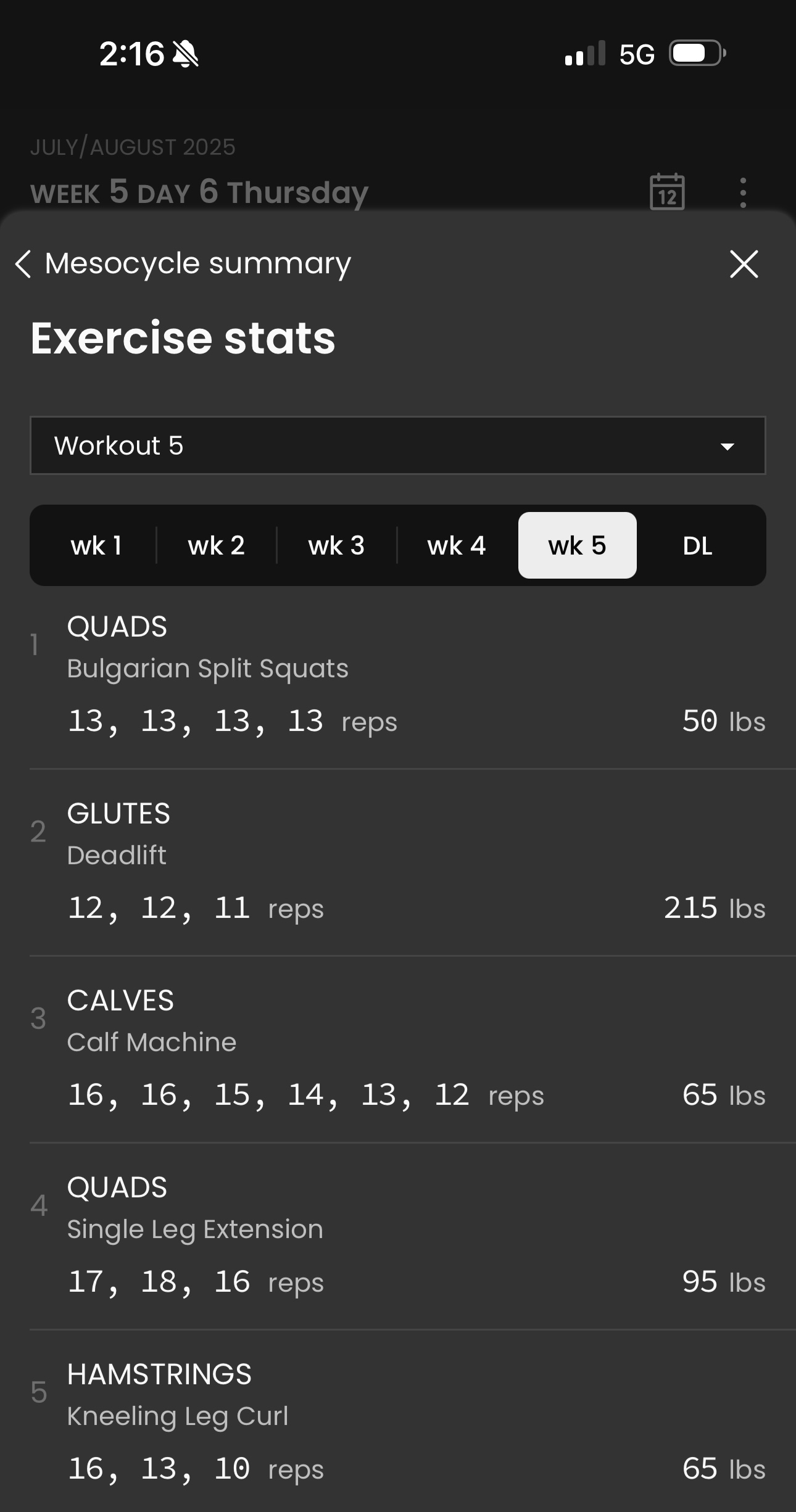
Task: Tap the Deadlift exercise row
Action: [117, 856]
